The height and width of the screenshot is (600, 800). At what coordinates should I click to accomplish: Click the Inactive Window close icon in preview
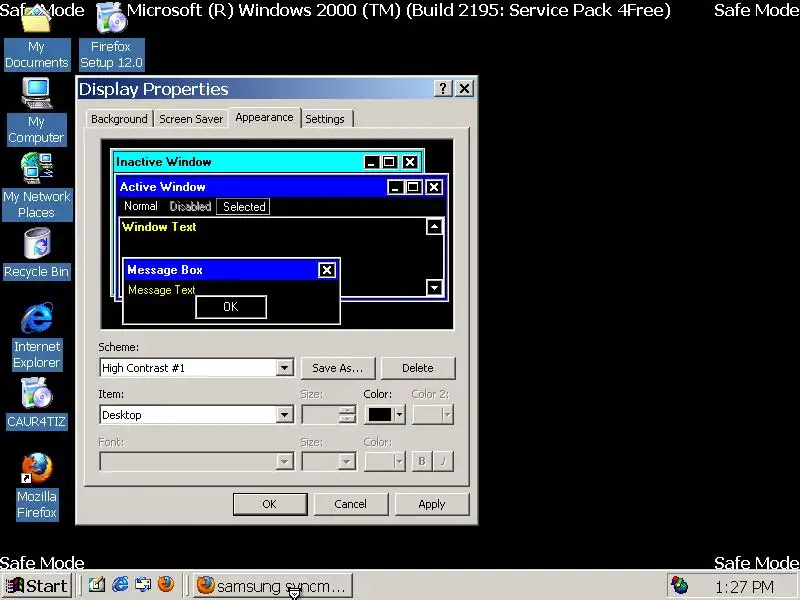tap(410, 162)
